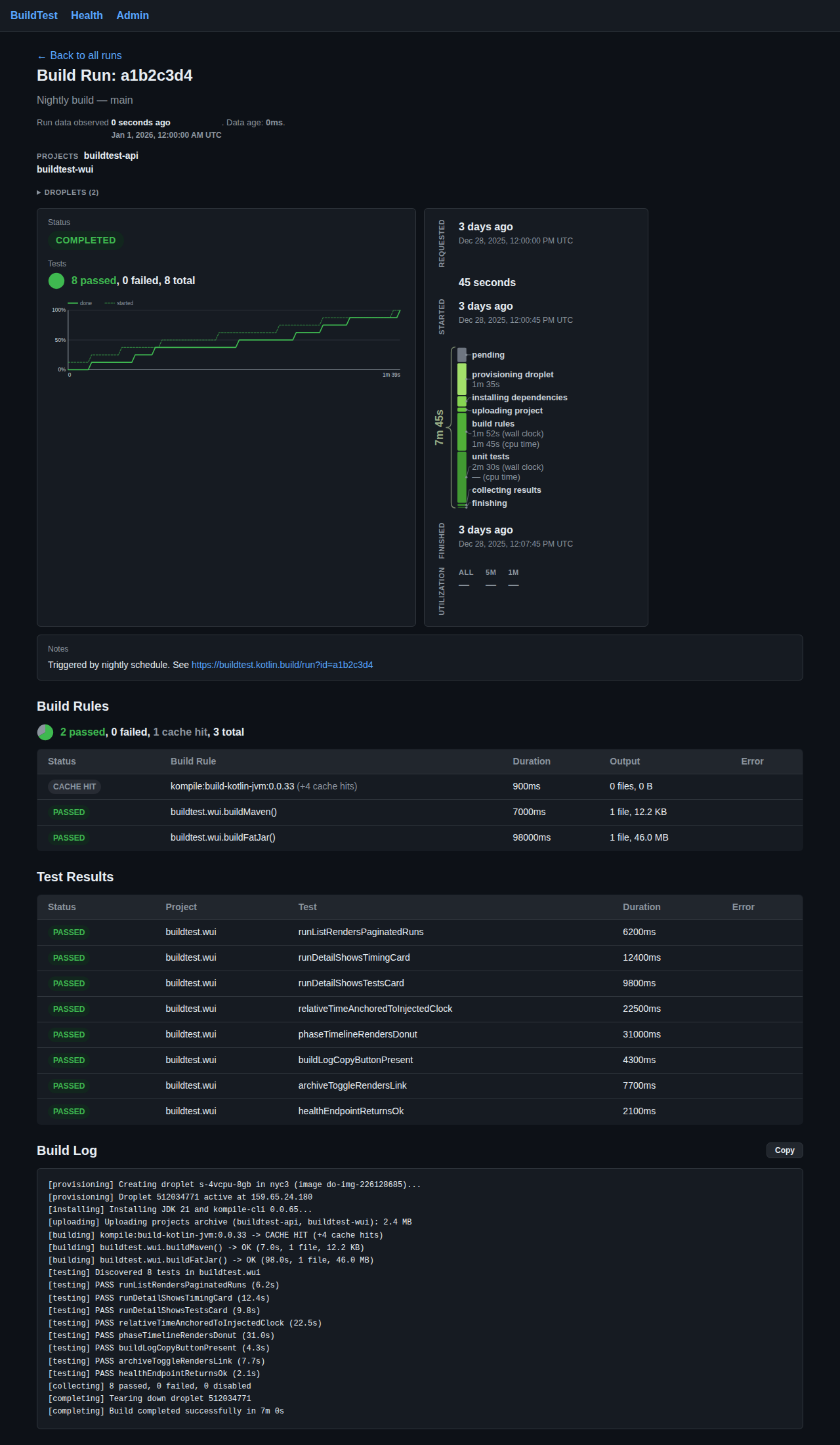Open the Admin nav item
This screenshot has height=1445, width=840.
coord(133,15)
